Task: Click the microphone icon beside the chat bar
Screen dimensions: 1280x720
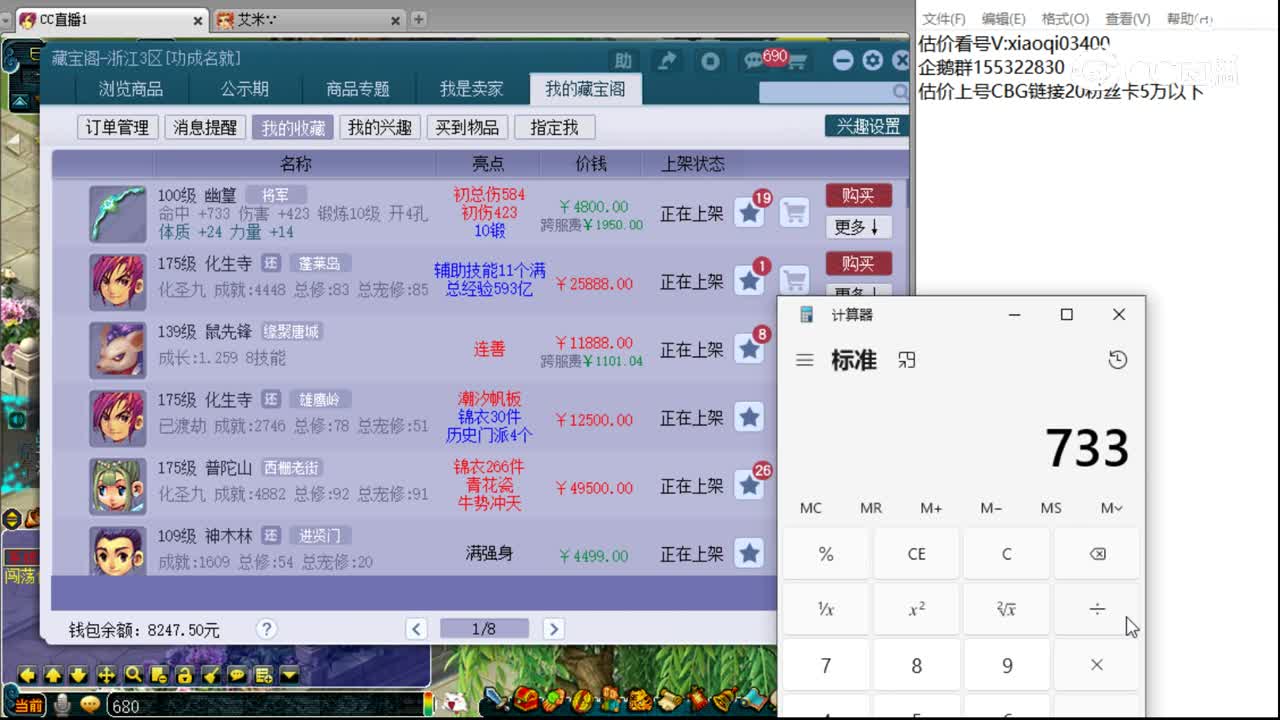Action: 63,703
